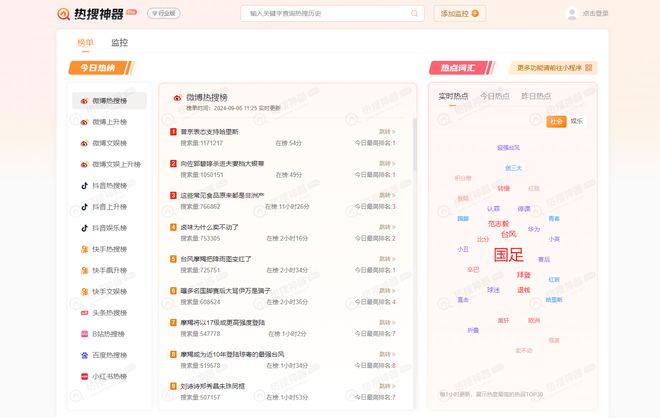The width and height of the screenshot is (660, 418).
Task: Click 跳转 arrow for rank 8 item
Action: click(x=387, y=354)
